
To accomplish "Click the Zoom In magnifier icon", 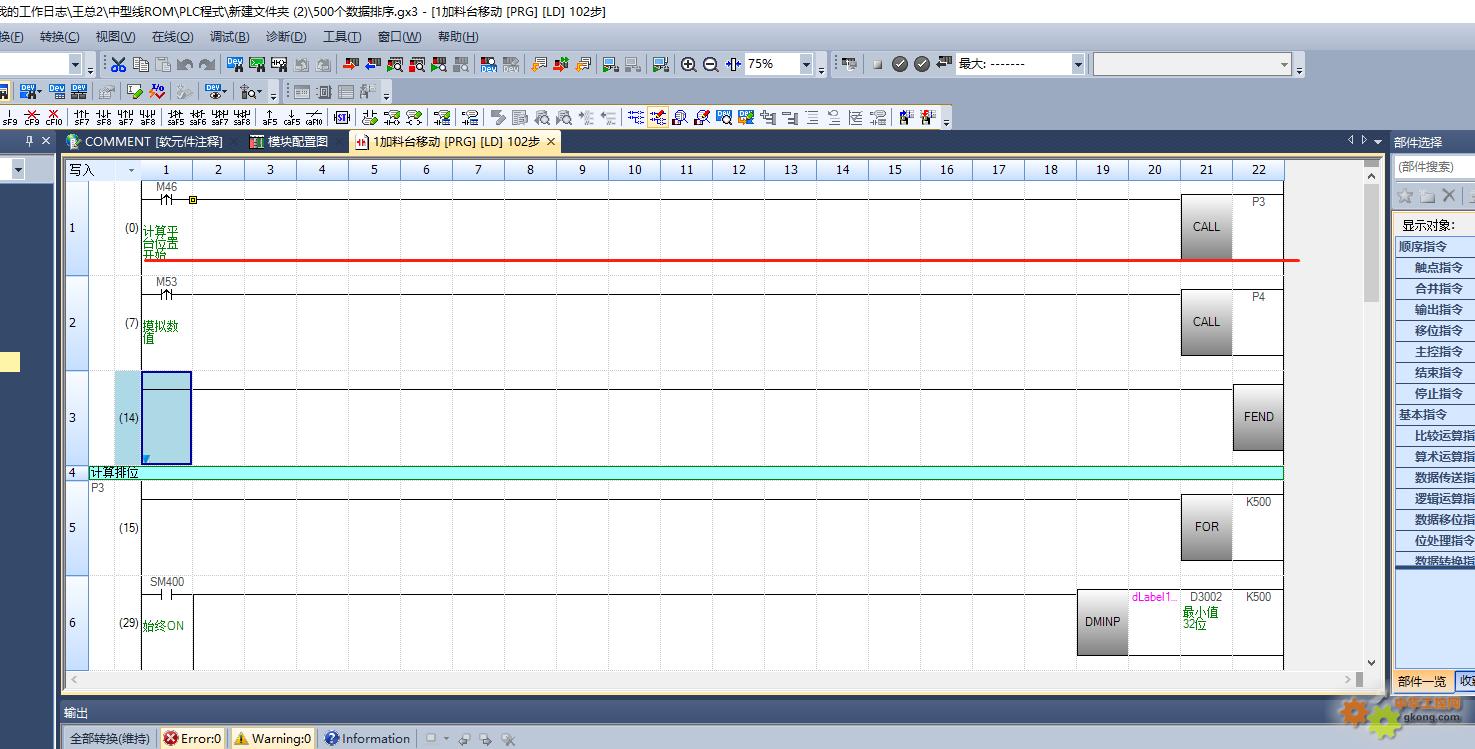I will click(x=689, y=64).
